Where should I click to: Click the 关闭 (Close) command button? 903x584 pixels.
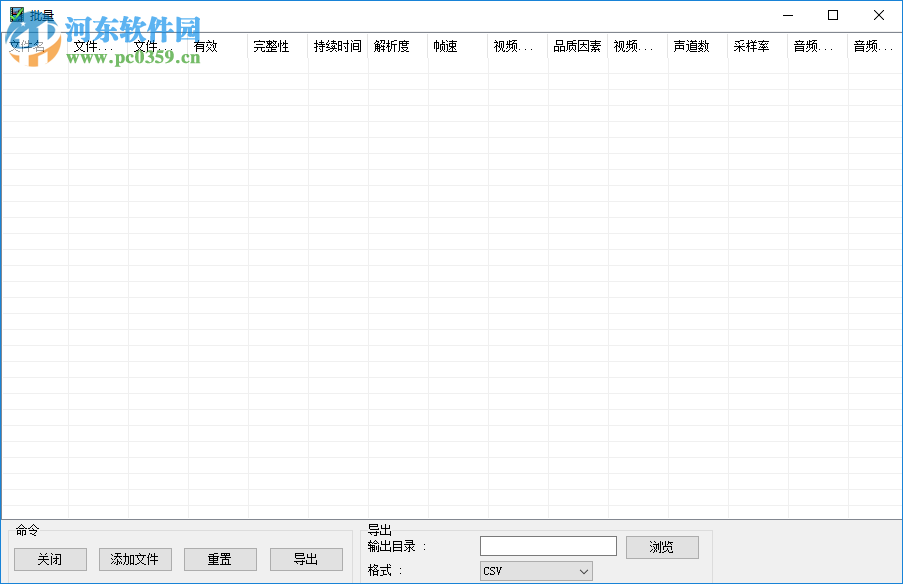[50, 559]
